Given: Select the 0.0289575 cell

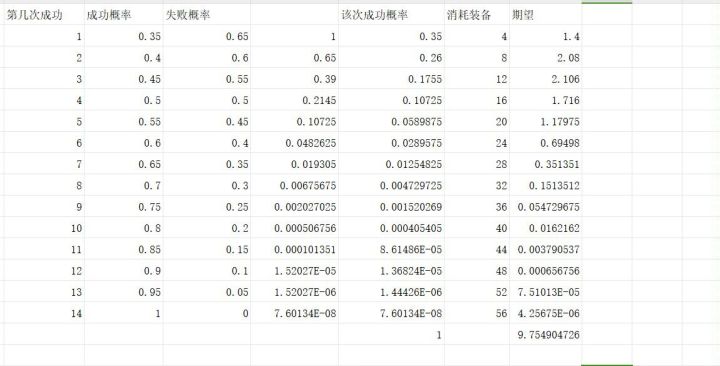Looking at the screenshot, I should tap(391, 143).
